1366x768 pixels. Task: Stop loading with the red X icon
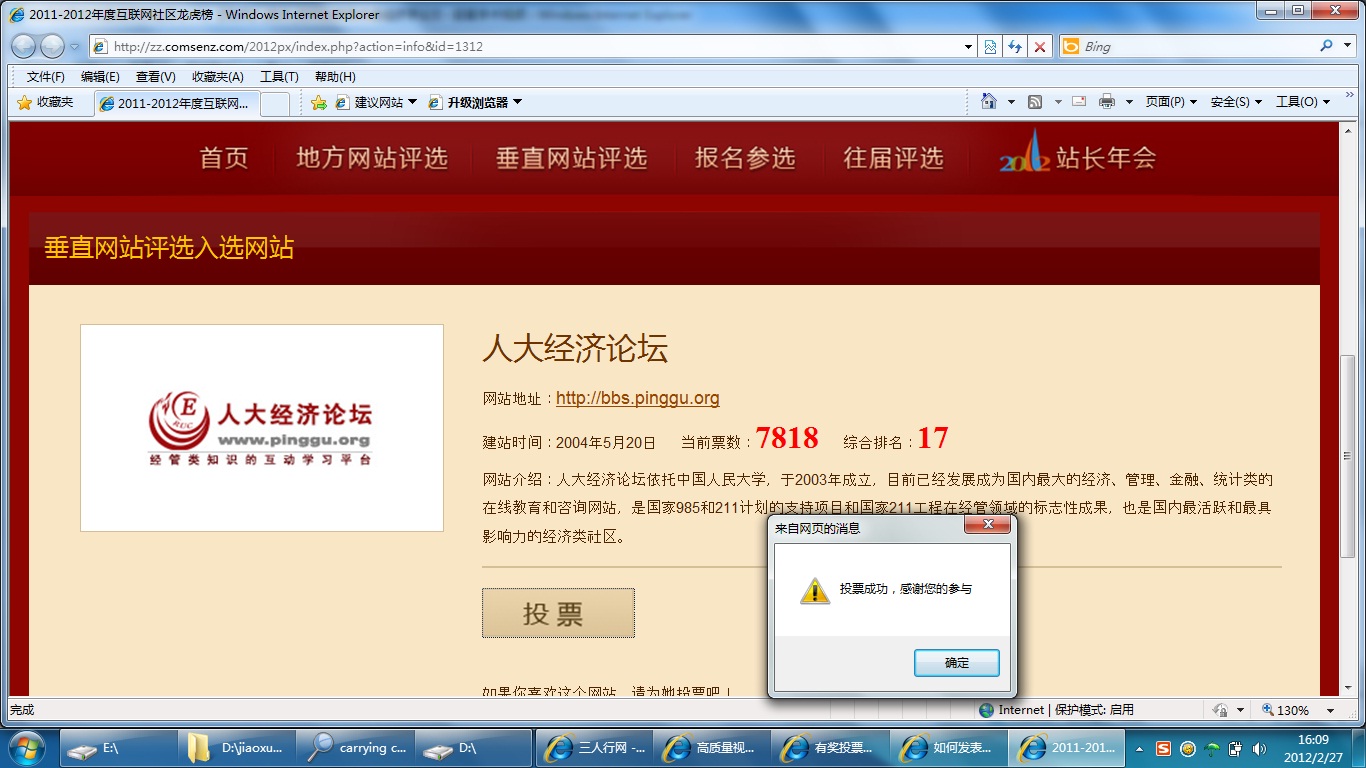[1040, 46]
